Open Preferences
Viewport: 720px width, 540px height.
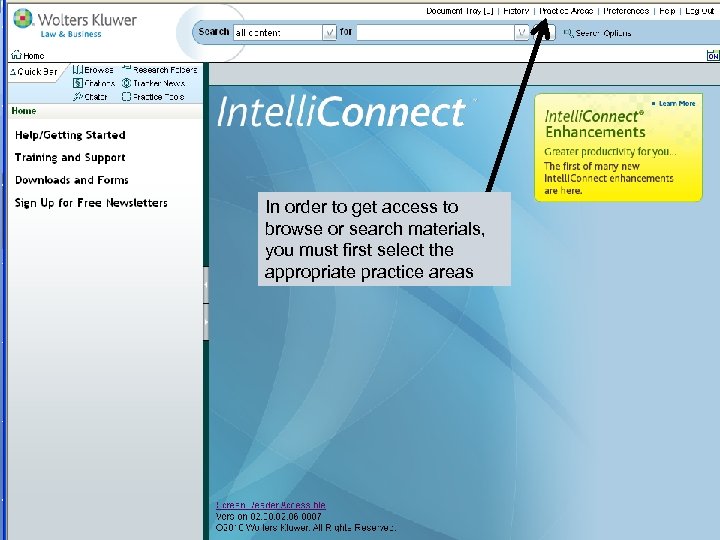626,11
